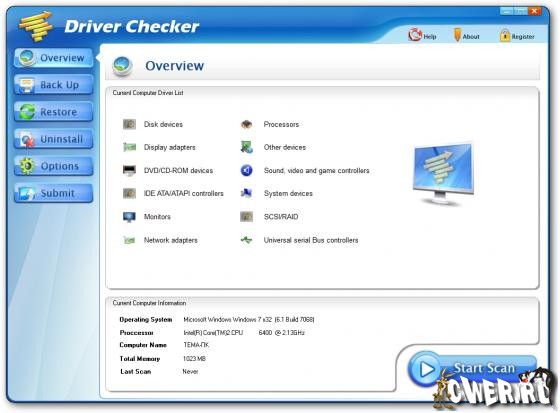The image size is (560, 413).
Task: Click the Total Memory value 1023 MB
Action: (194, 358)
